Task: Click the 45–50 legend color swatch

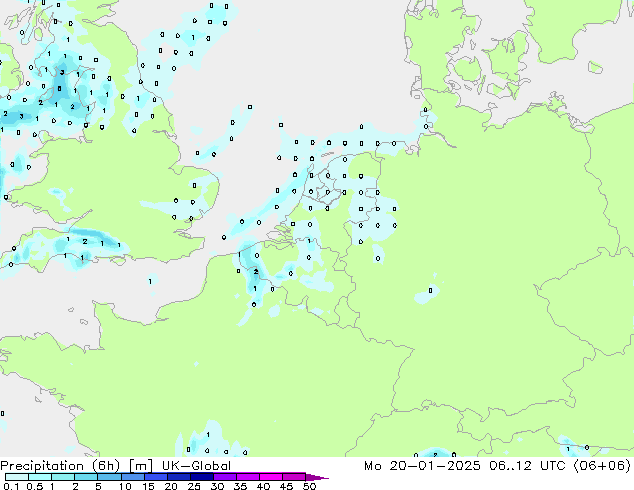Action: tap(294, 477)
